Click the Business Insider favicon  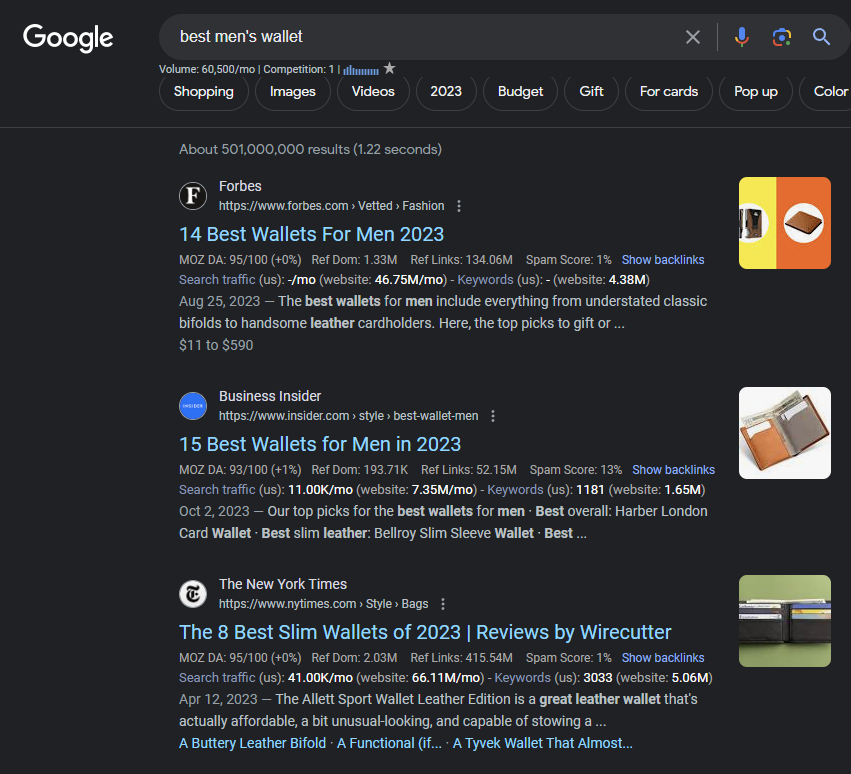193,405
